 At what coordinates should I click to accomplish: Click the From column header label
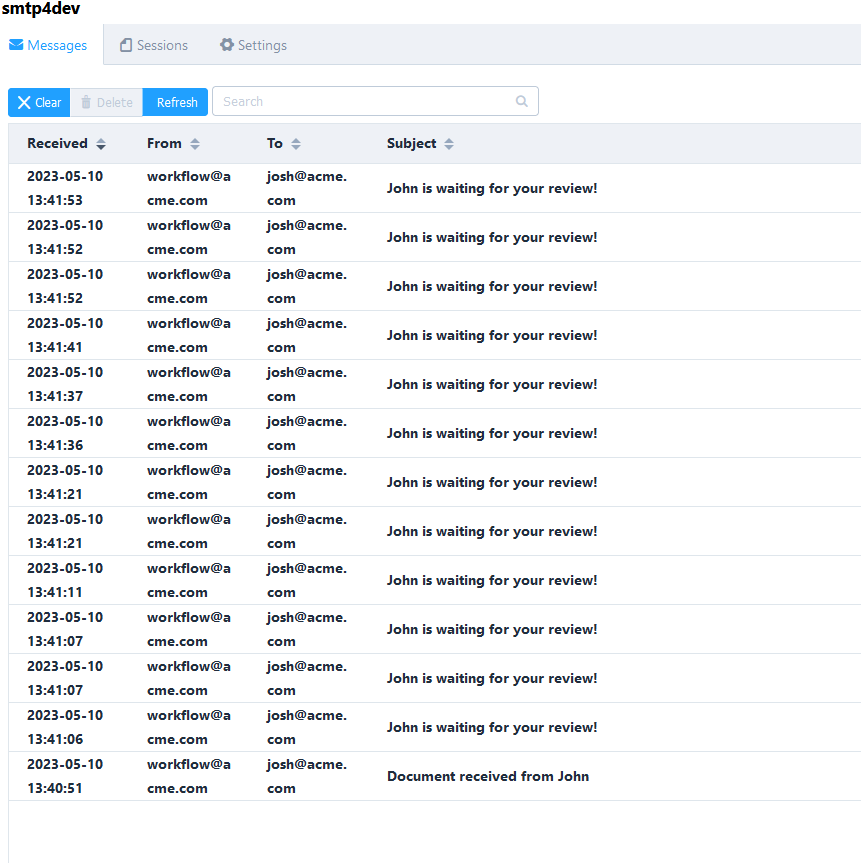click(164, 144)
